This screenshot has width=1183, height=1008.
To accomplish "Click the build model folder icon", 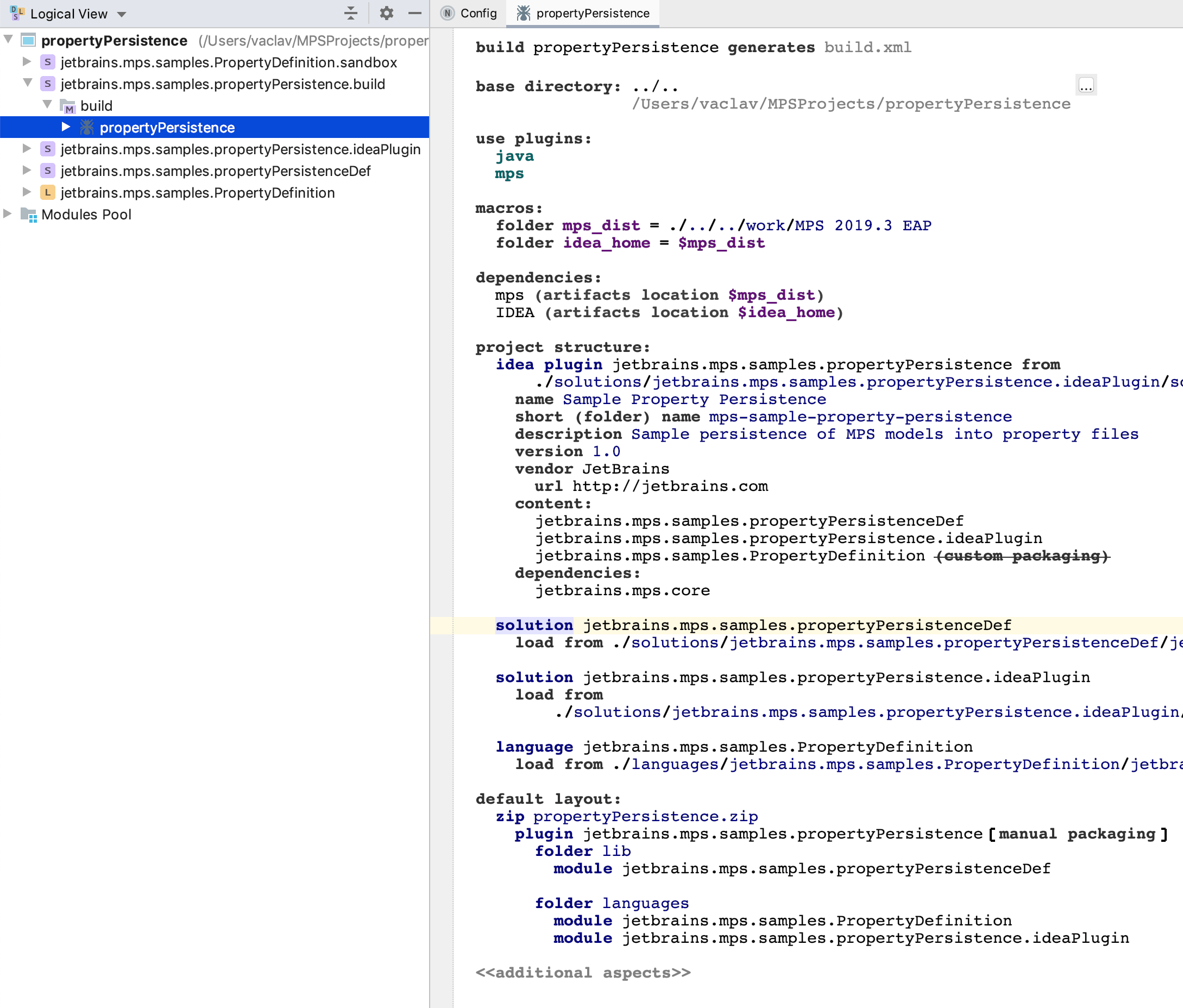I will point(68,106).
